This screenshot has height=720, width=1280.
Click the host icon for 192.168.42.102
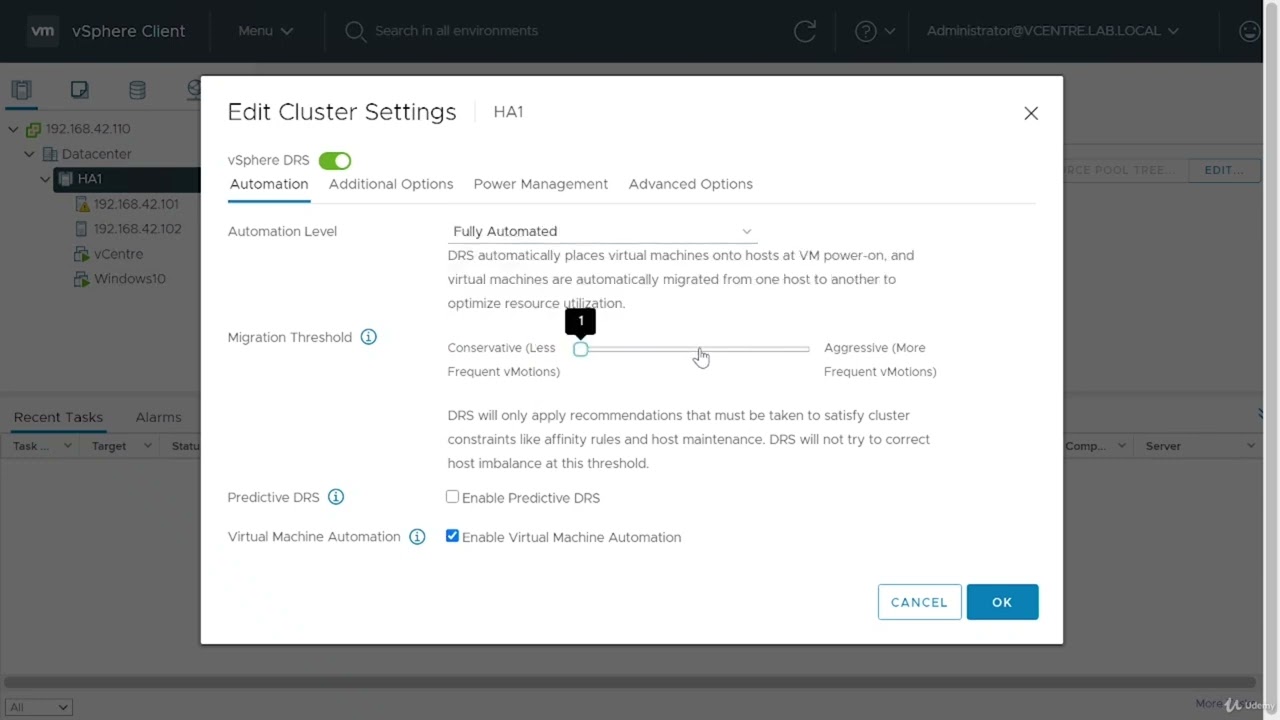[x=83, y=229]
